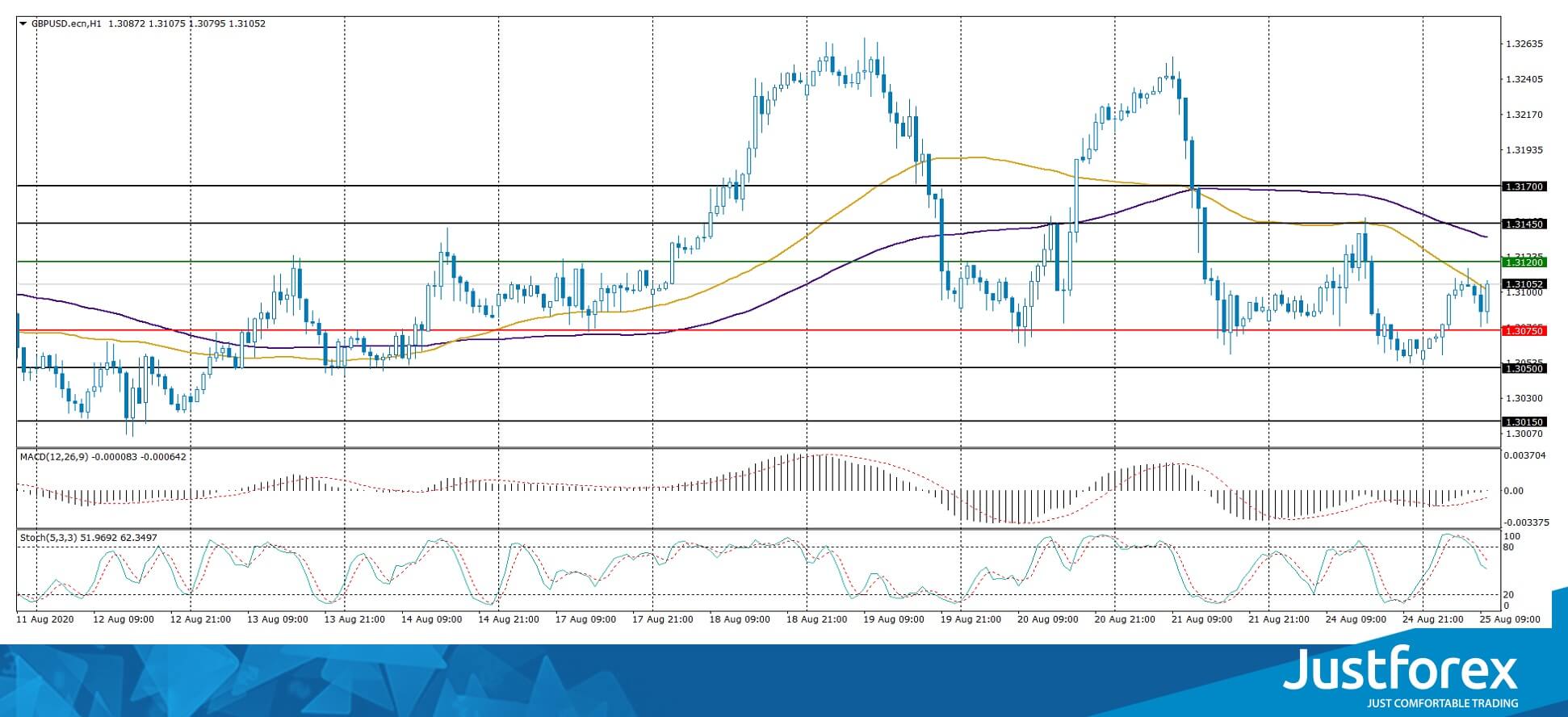Click the 19 Aug 21:00 time label
This screenshot has height=717, width=1568.
pos(971,619)
